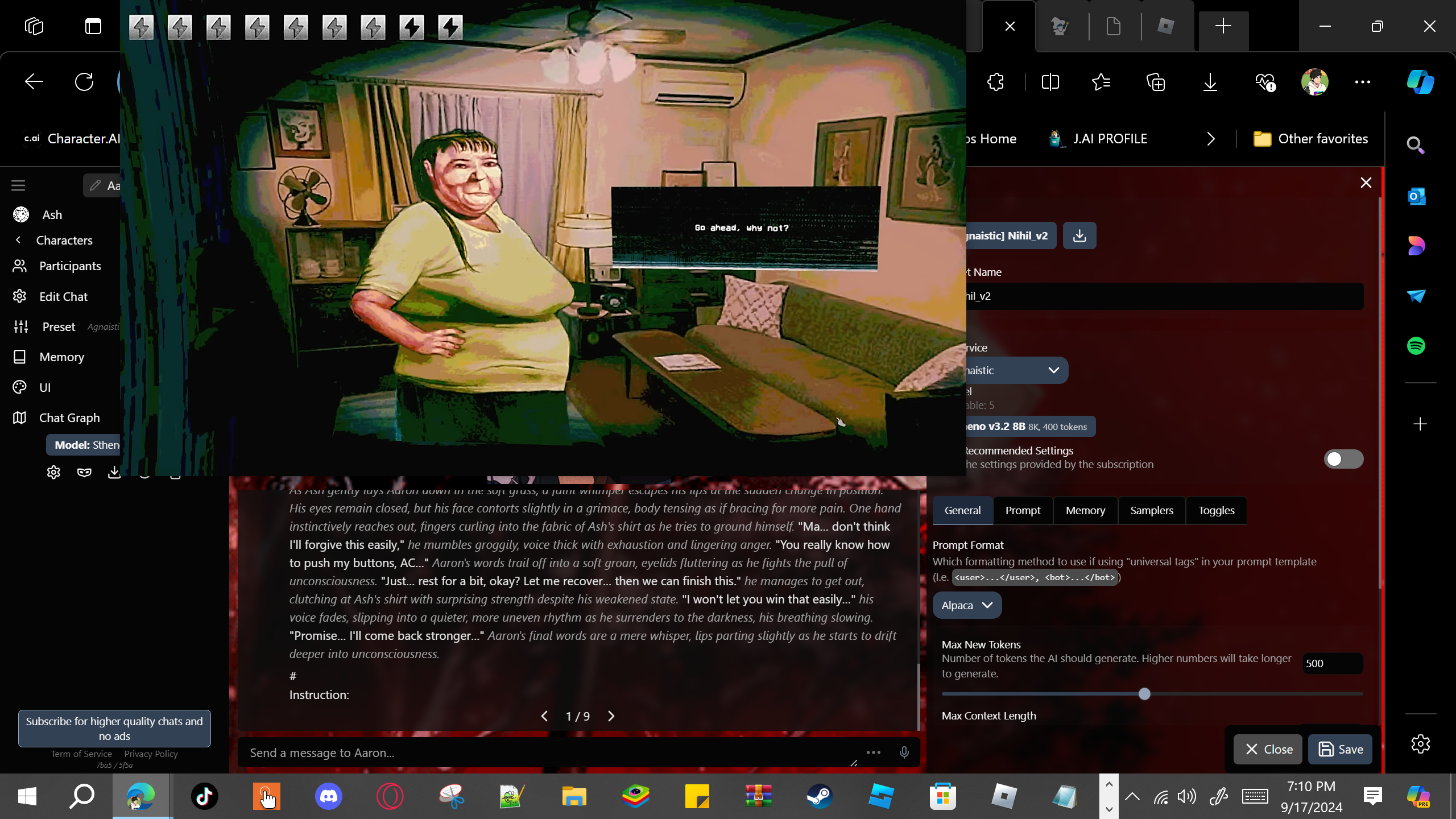The image size is (1456, 819).
Task: Click the Save button
Action: pos(1340,749)
